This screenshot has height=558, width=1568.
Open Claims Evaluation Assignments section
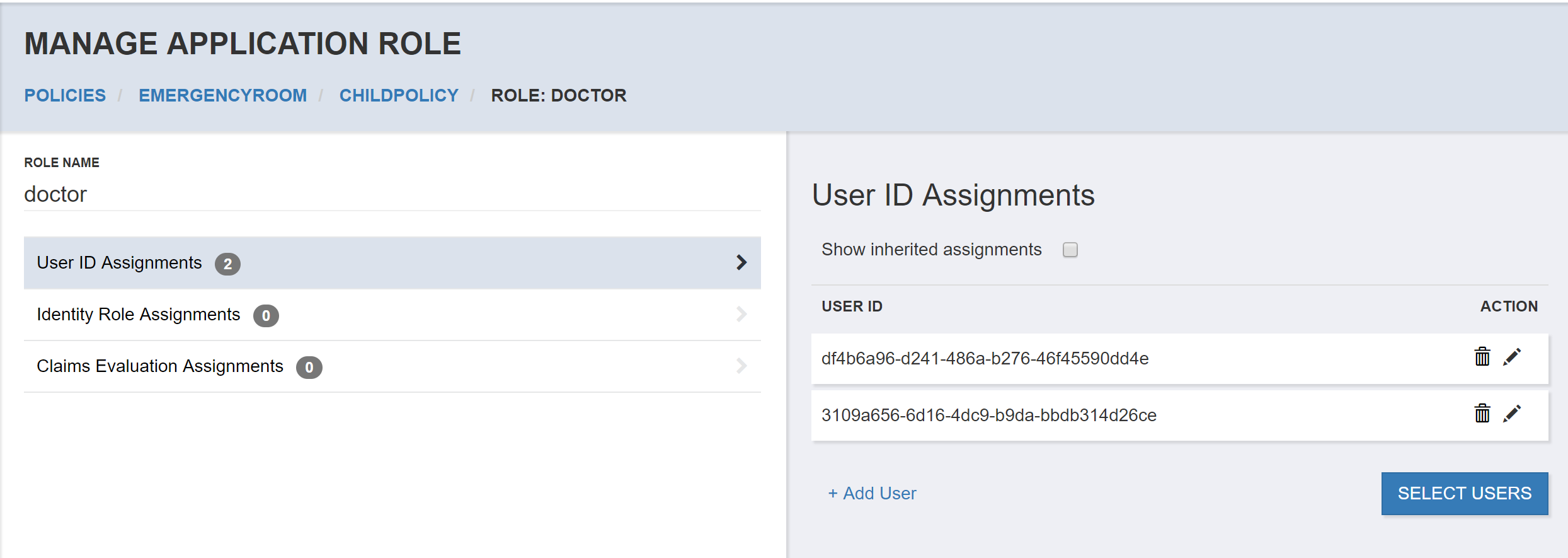[392, 366]
